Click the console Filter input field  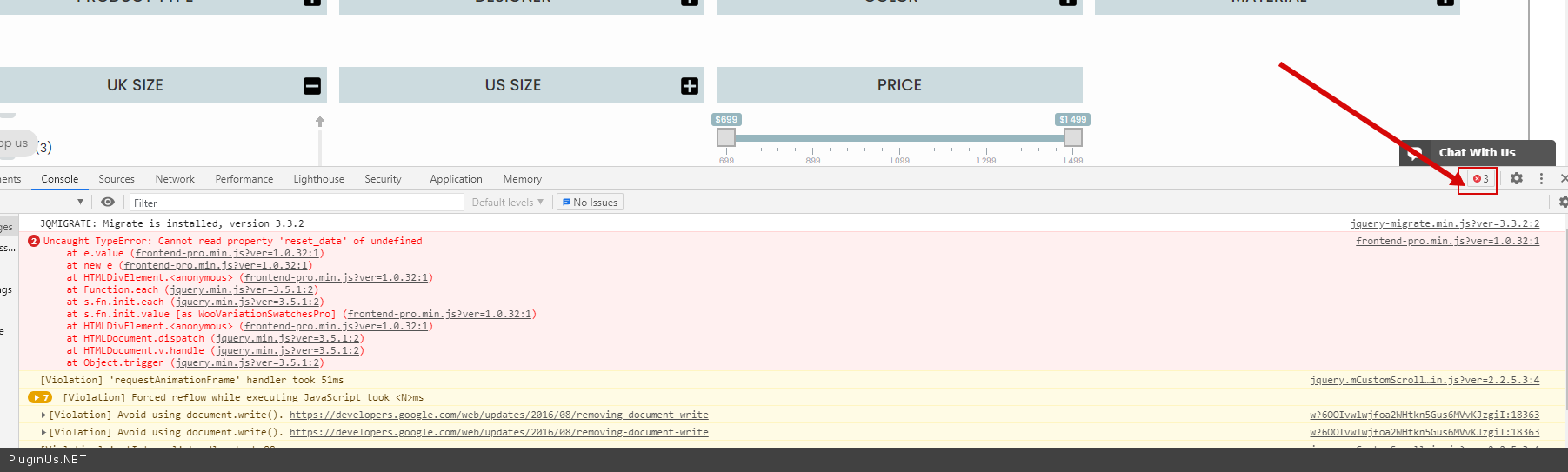(296, 203)
